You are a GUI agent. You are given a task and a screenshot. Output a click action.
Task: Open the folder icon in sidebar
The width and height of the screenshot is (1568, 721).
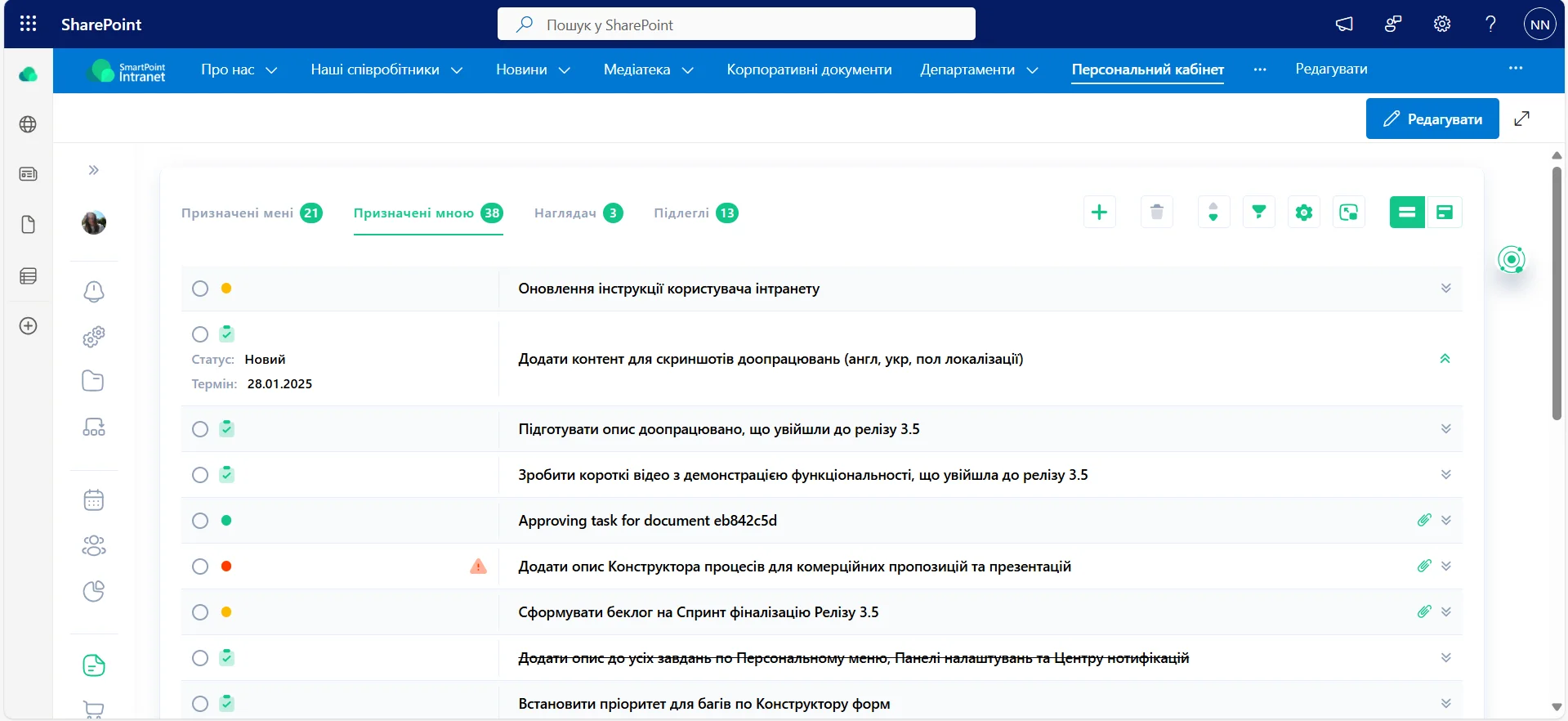point(93,381)
